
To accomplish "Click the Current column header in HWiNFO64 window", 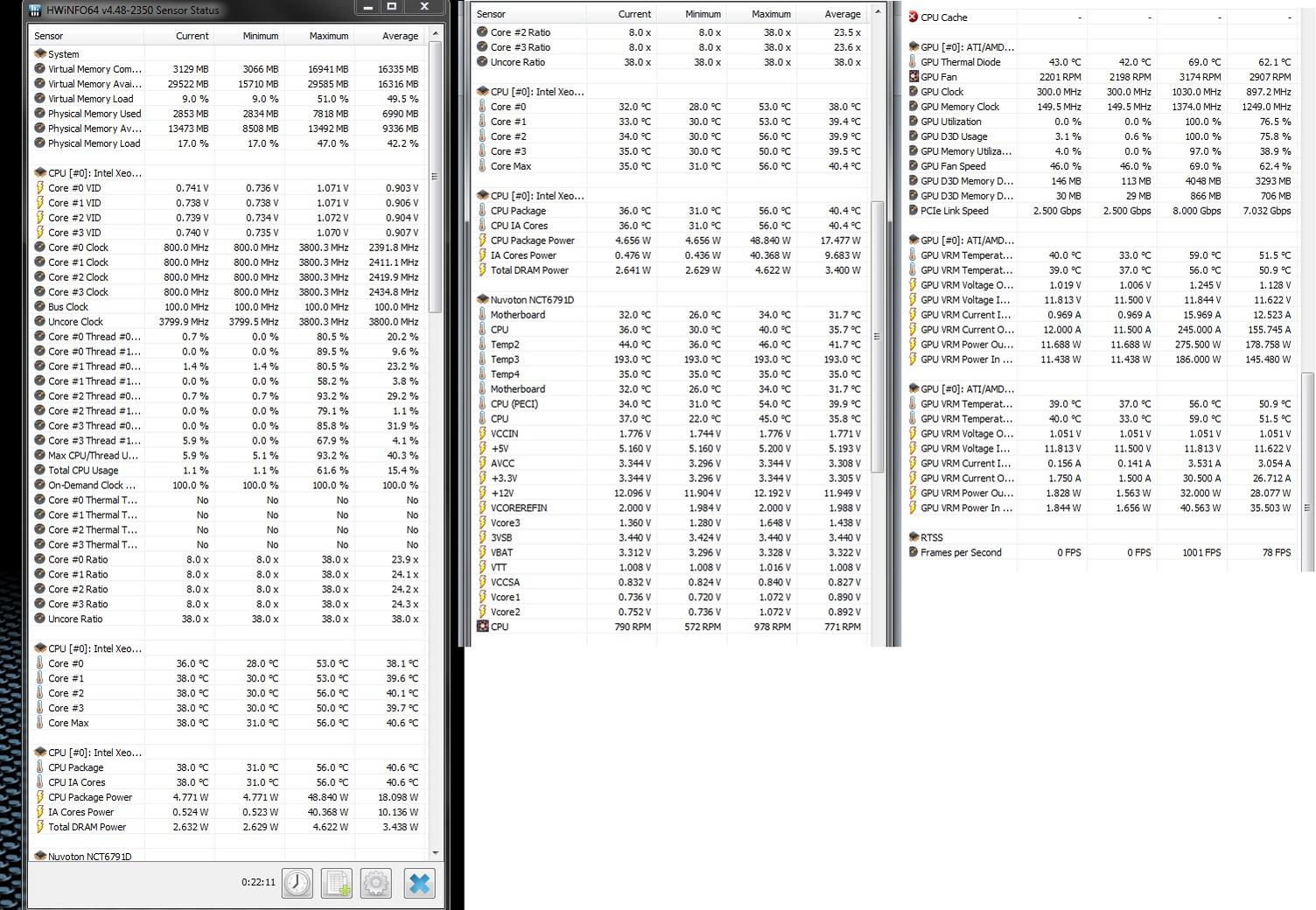I will [178, 36].
